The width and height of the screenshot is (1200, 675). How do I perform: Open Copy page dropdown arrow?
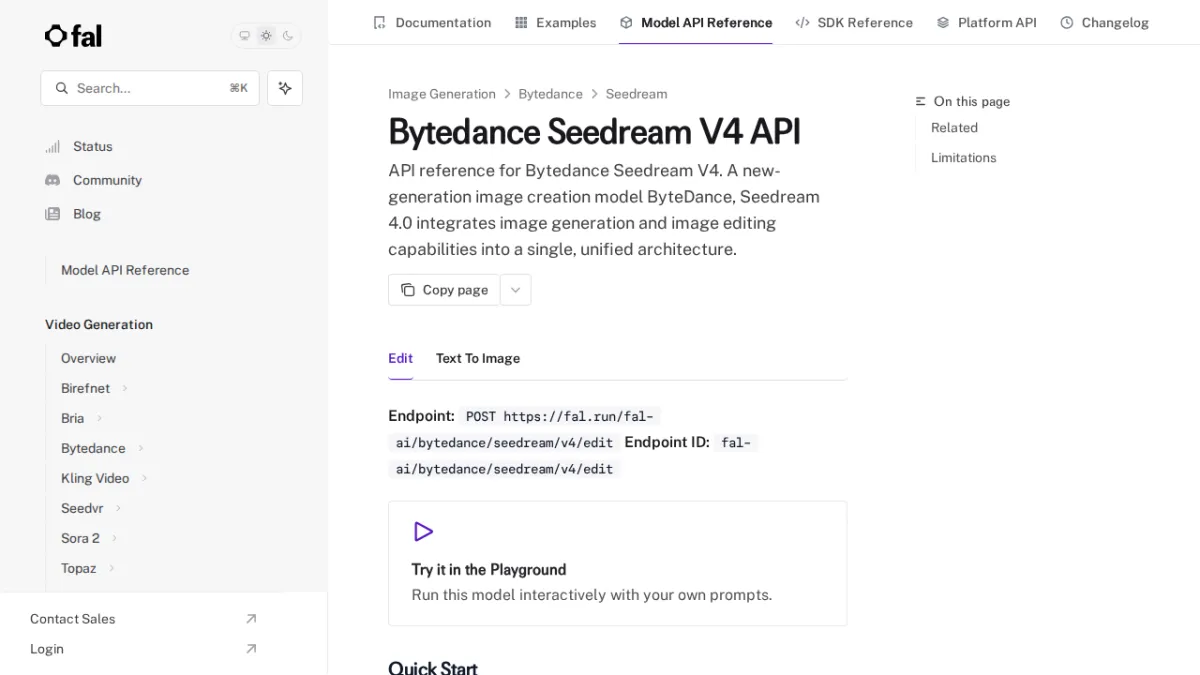516,290
